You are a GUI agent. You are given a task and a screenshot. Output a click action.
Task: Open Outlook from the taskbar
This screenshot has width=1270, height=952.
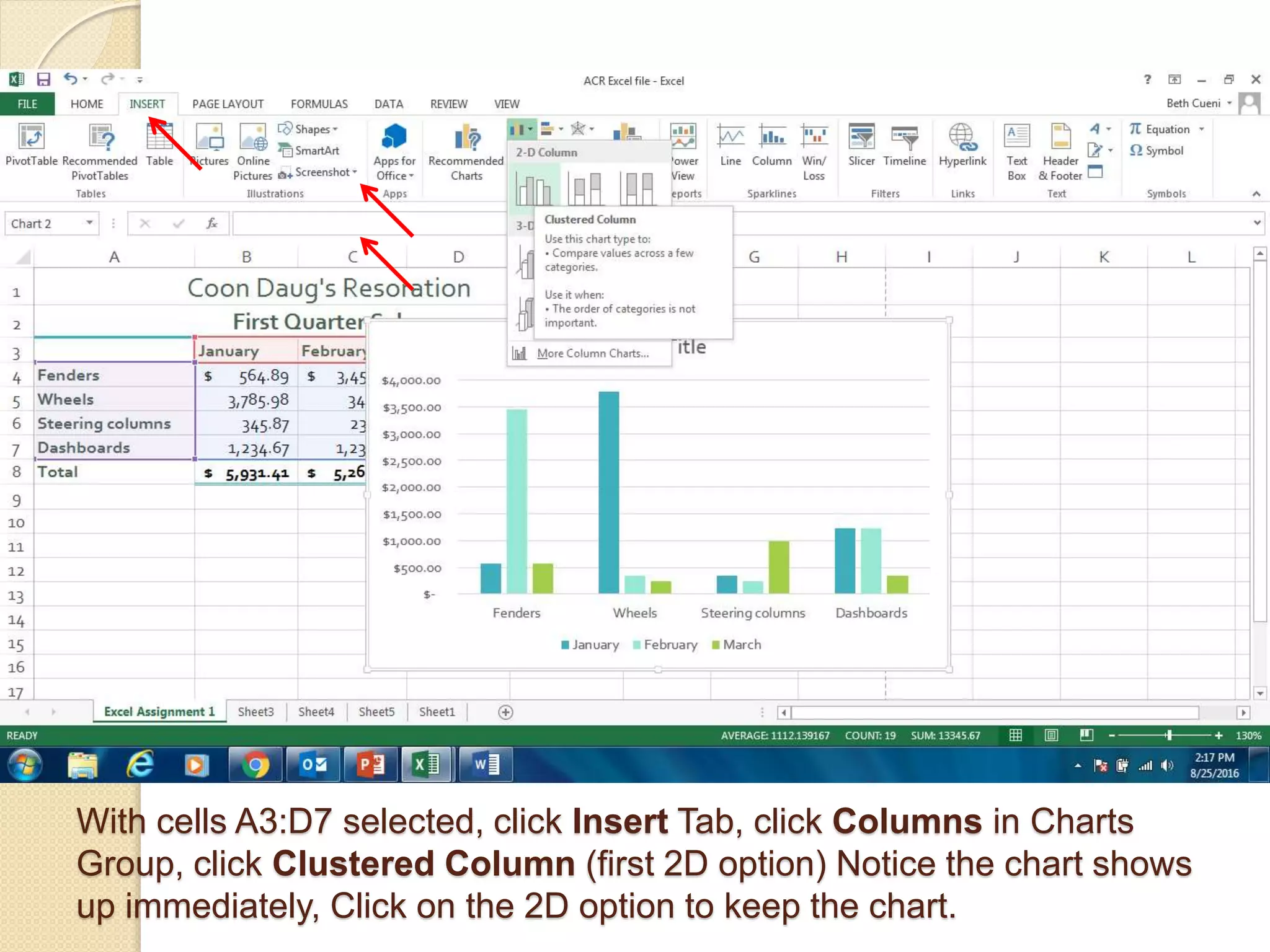pos(313,765)
